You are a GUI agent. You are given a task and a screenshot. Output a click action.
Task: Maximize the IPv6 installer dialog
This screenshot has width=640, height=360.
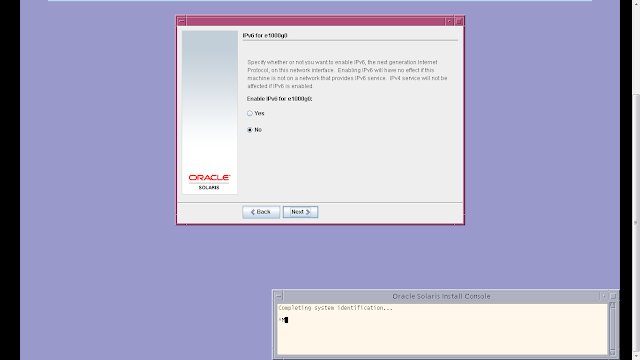click(459, 21)
